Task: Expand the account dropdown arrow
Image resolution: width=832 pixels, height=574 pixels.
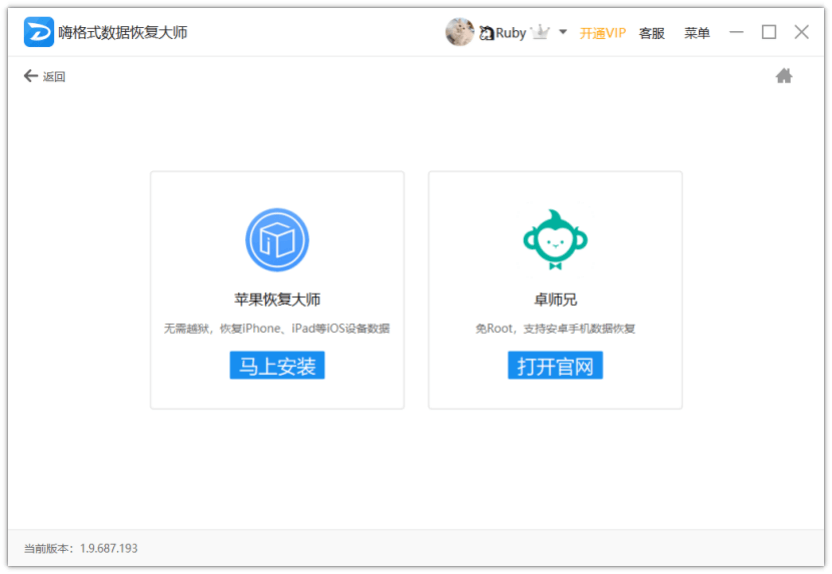Action: (563, 32)
